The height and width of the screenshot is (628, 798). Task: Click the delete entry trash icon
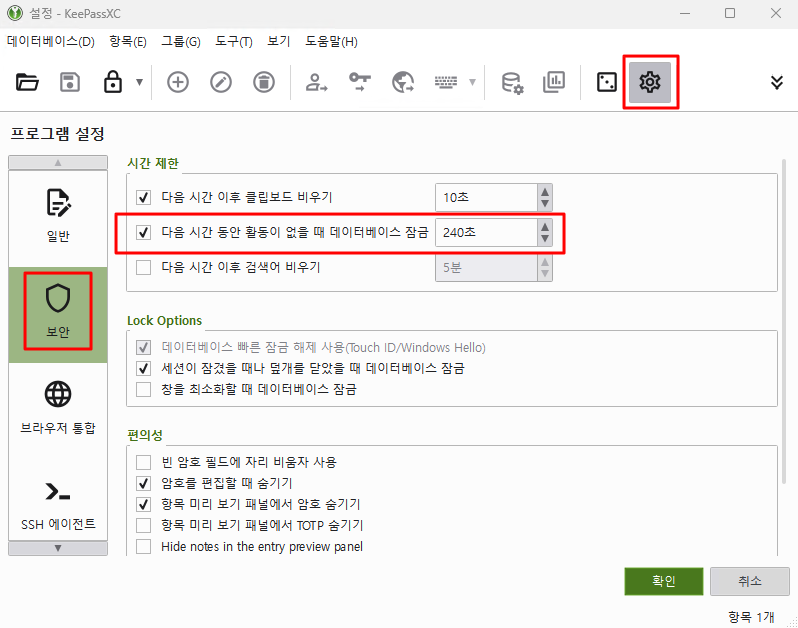262,82
